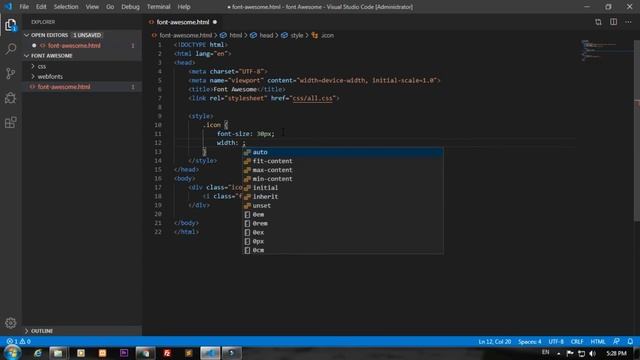Click the html breadcrumb segment
Image resolution: width=640 pixels, height=360 pixels.
(231, 36)
